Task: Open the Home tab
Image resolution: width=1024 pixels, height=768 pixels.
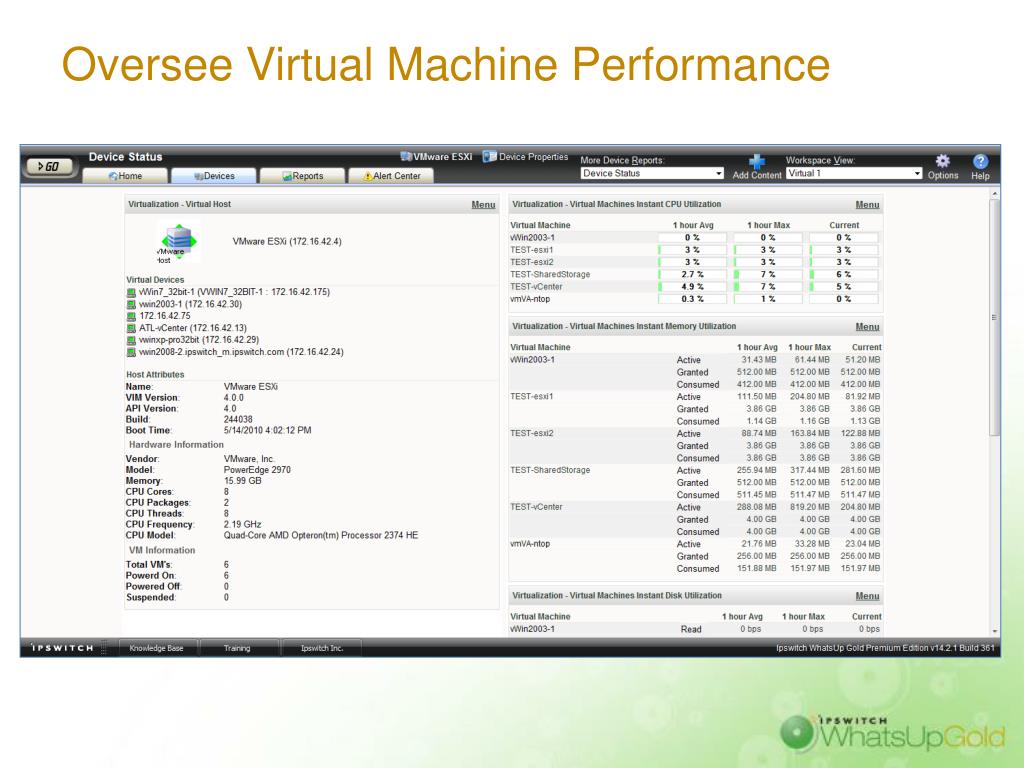Action: click(x=125, y=176)
